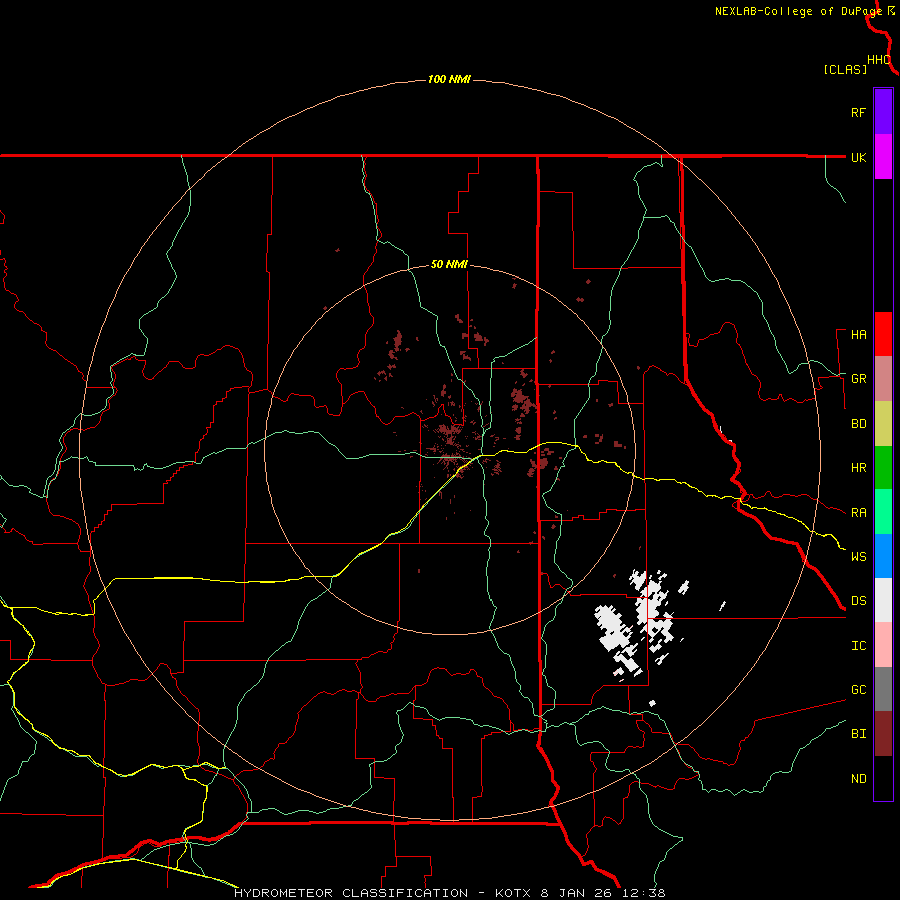Click the 12:38 timestamp
Image resolution: width=900 pixels, height=900 pixels.
[x=644, y=893]
